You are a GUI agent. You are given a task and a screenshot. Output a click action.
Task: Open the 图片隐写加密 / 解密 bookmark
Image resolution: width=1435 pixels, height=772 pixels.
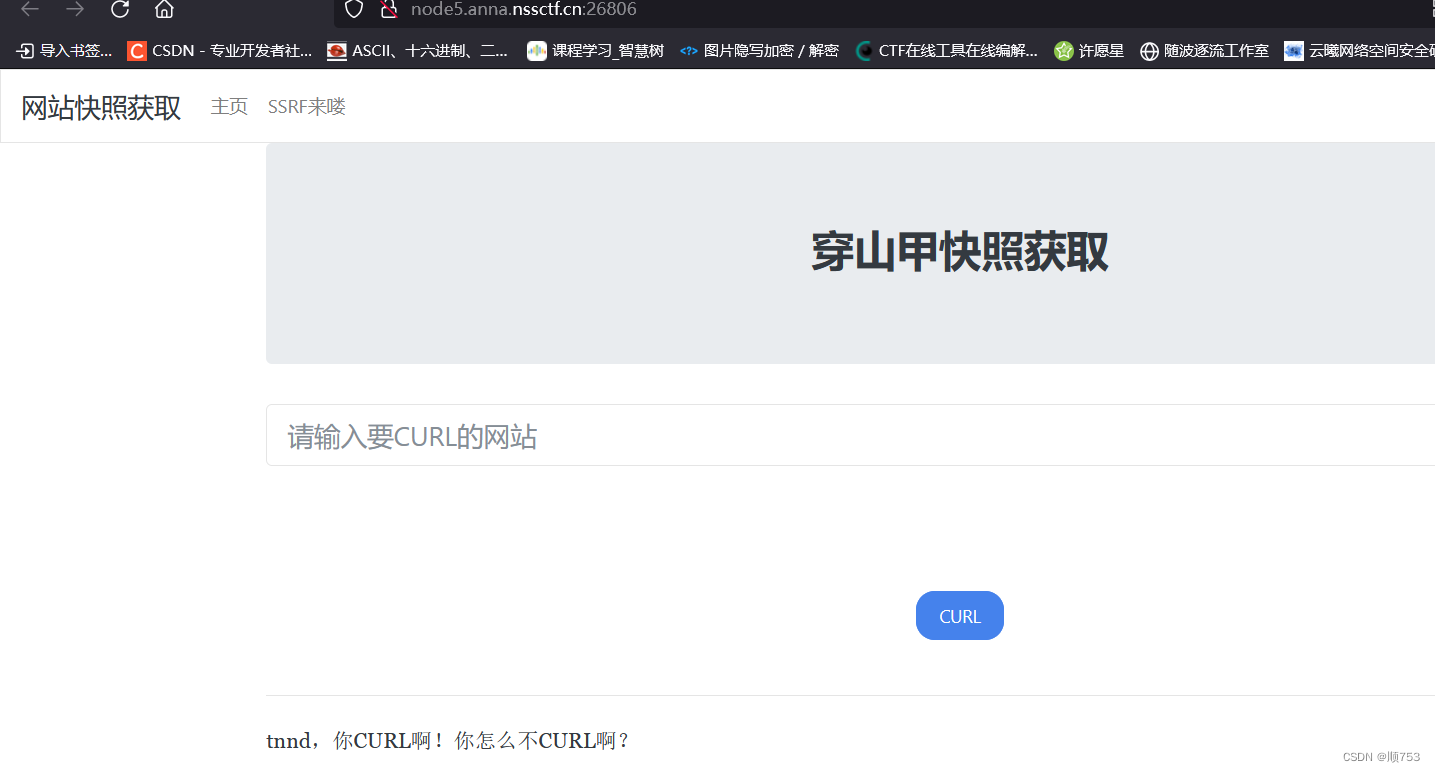759,51
